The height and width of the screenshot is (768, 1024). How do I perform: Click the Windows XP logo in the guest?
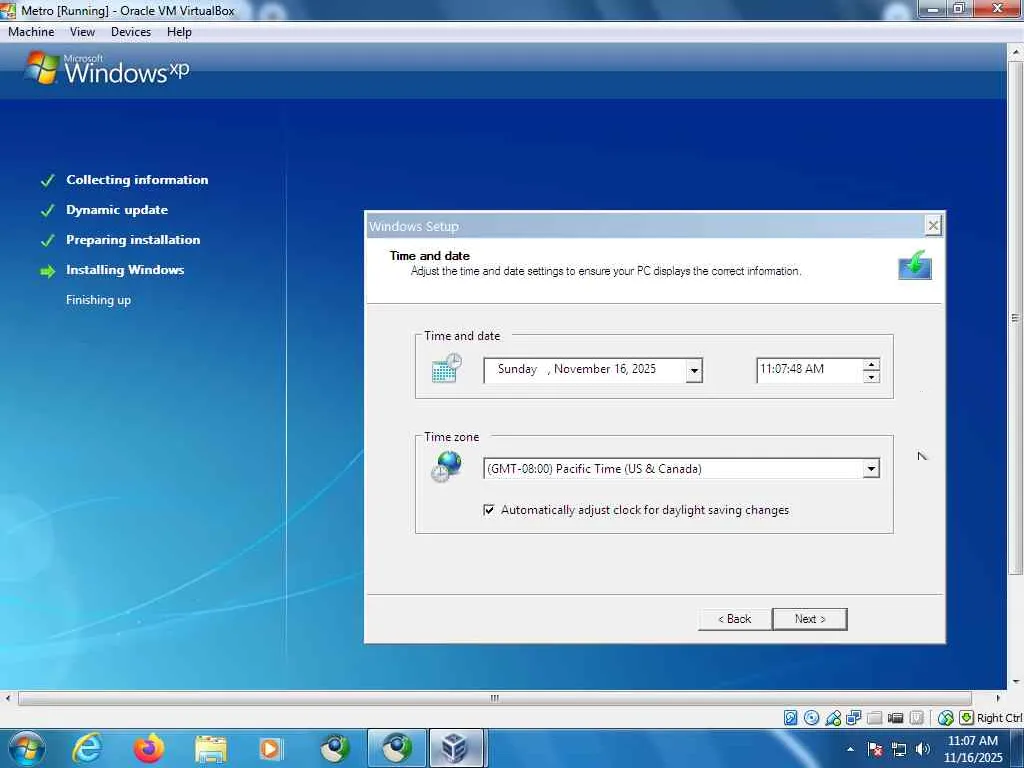click(108, 69)
